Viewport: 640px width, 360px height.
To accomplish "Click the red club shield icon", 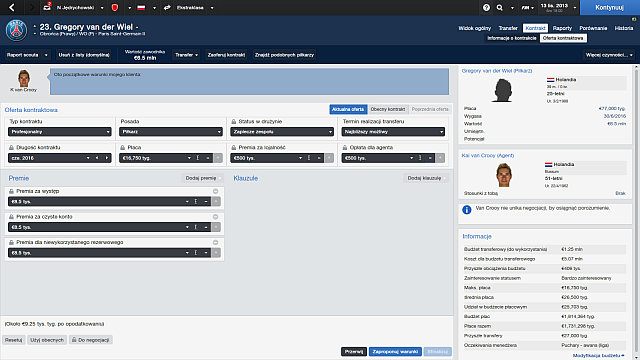I will (x=115, y=7).
